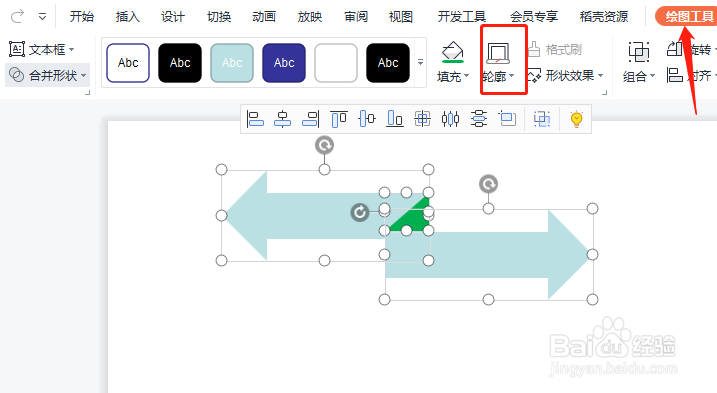Align shapes left in floating toolbar
Viewport: 717px width, 393px height.
pyautogui.click(x=255, y=119)
